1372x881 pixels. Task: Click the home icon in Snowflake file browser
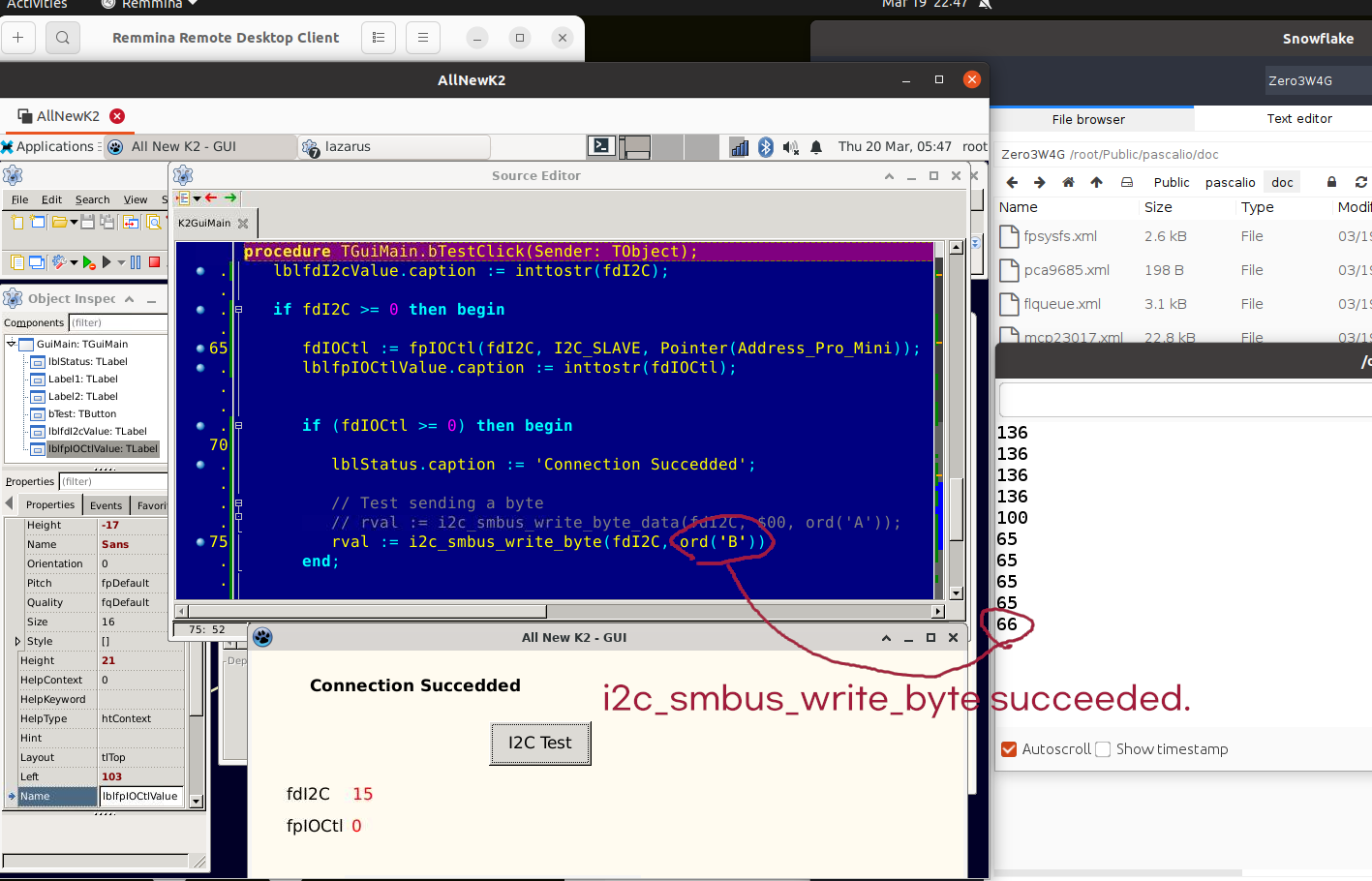click(1068, 182)
